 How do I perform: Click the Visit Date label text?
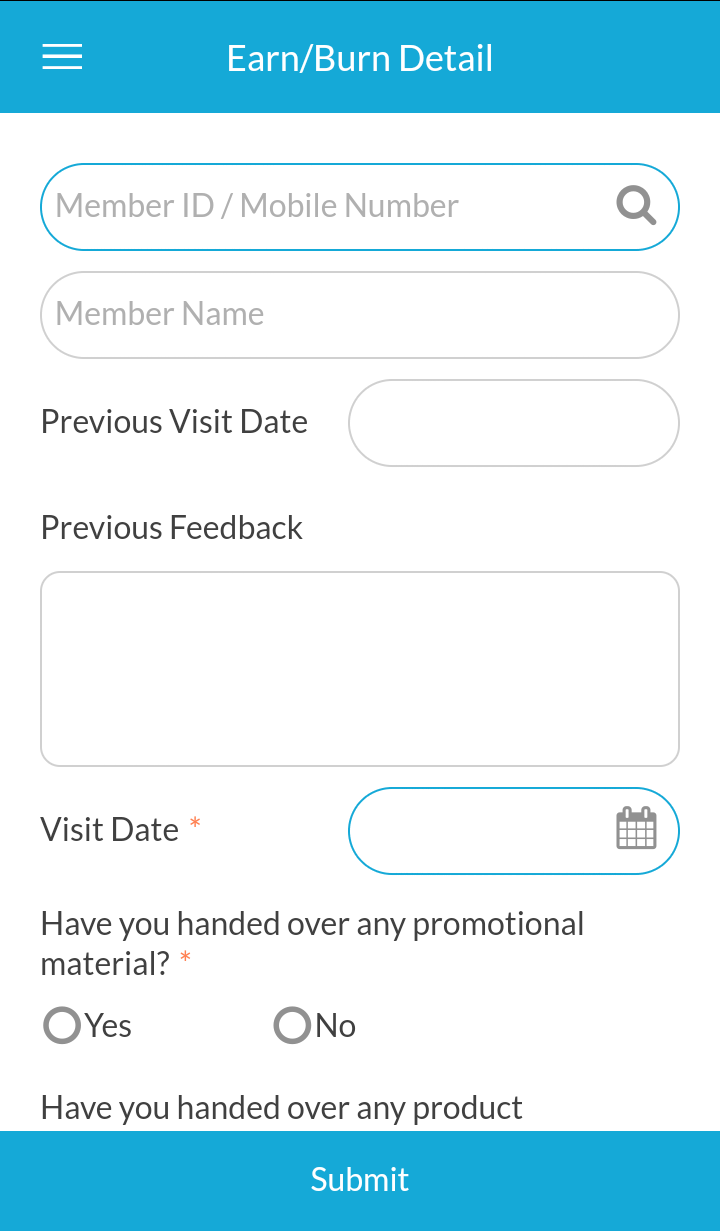click(110, 830)
